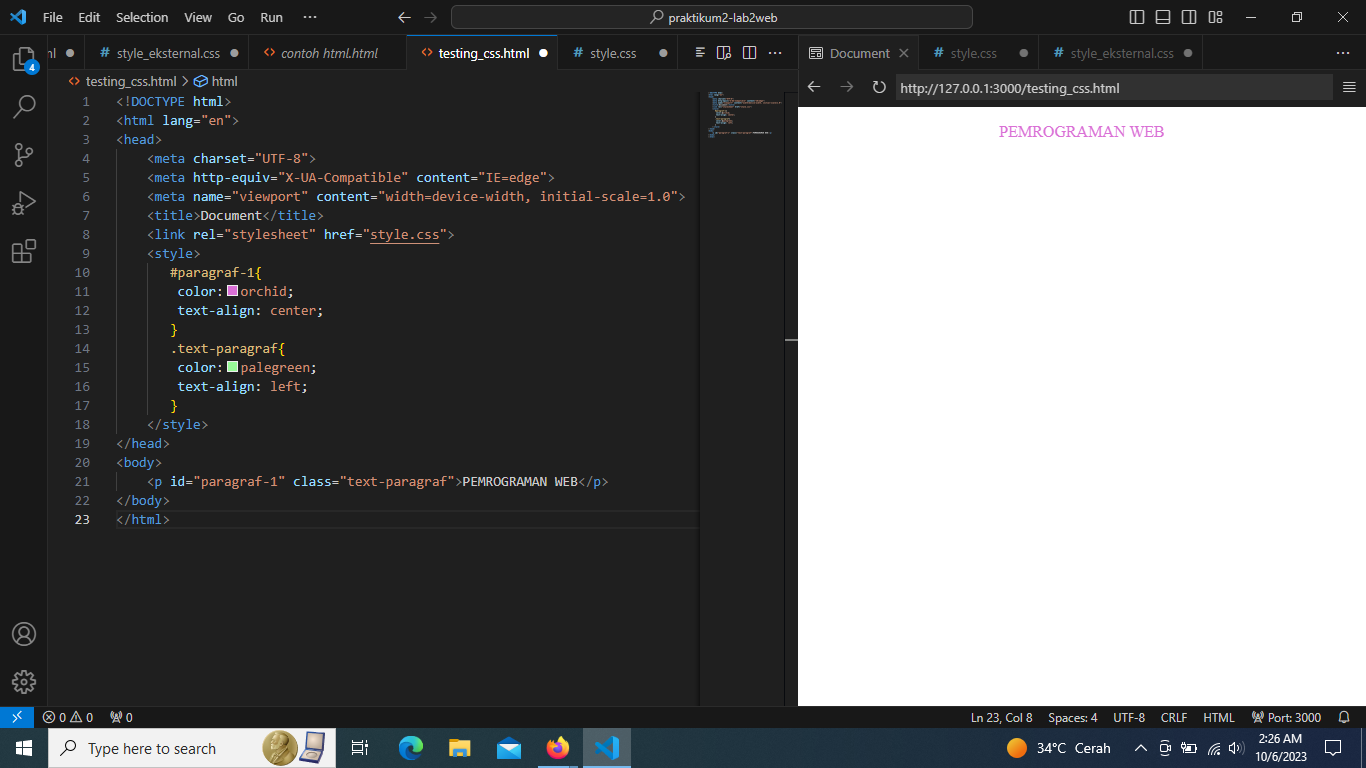The image size is (1366, 768).
Task: Open the Customize Layout control in the title bar
Action: click(1214, 17)
